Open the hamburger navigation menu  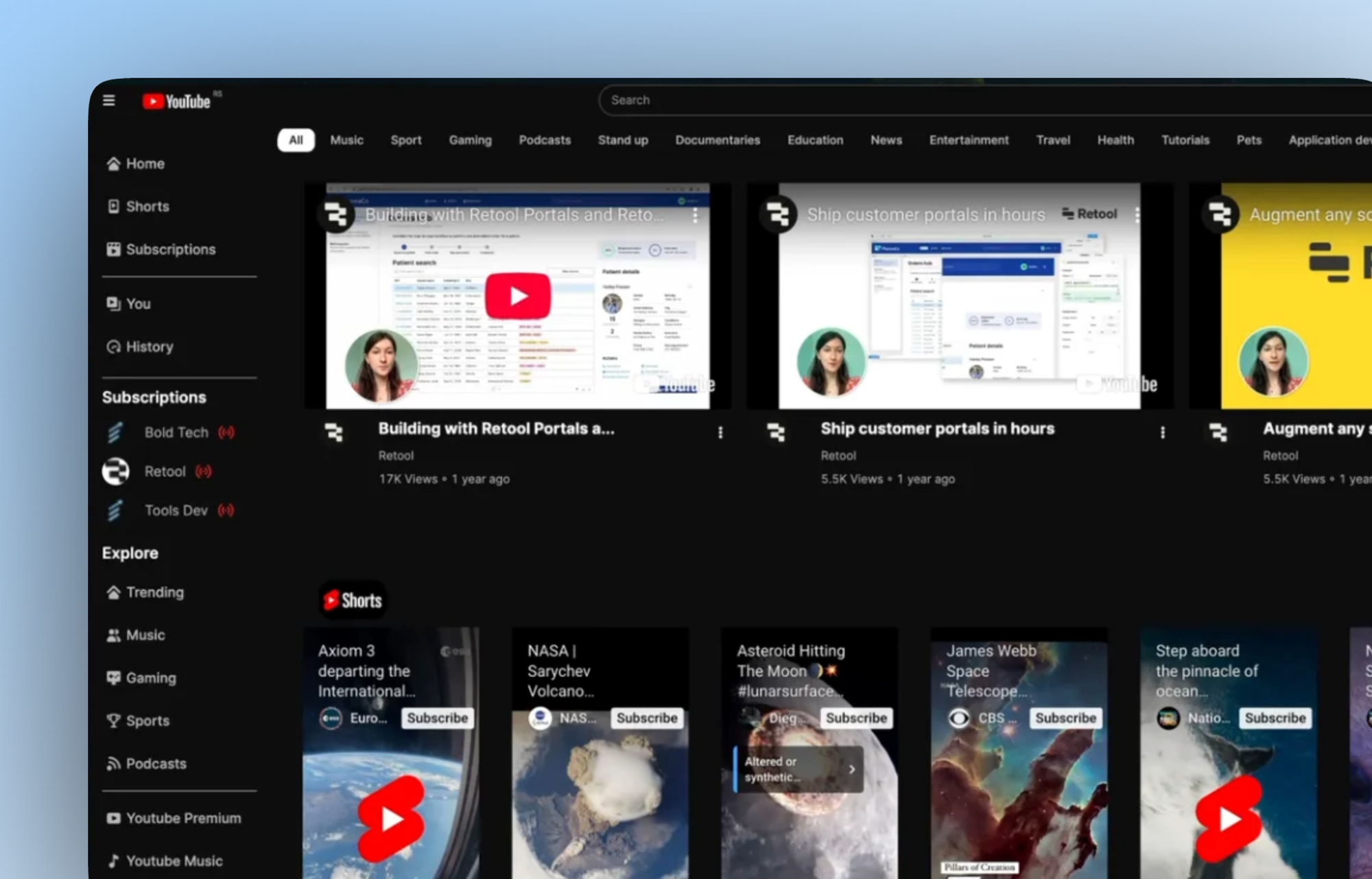[x=108, y=99]
